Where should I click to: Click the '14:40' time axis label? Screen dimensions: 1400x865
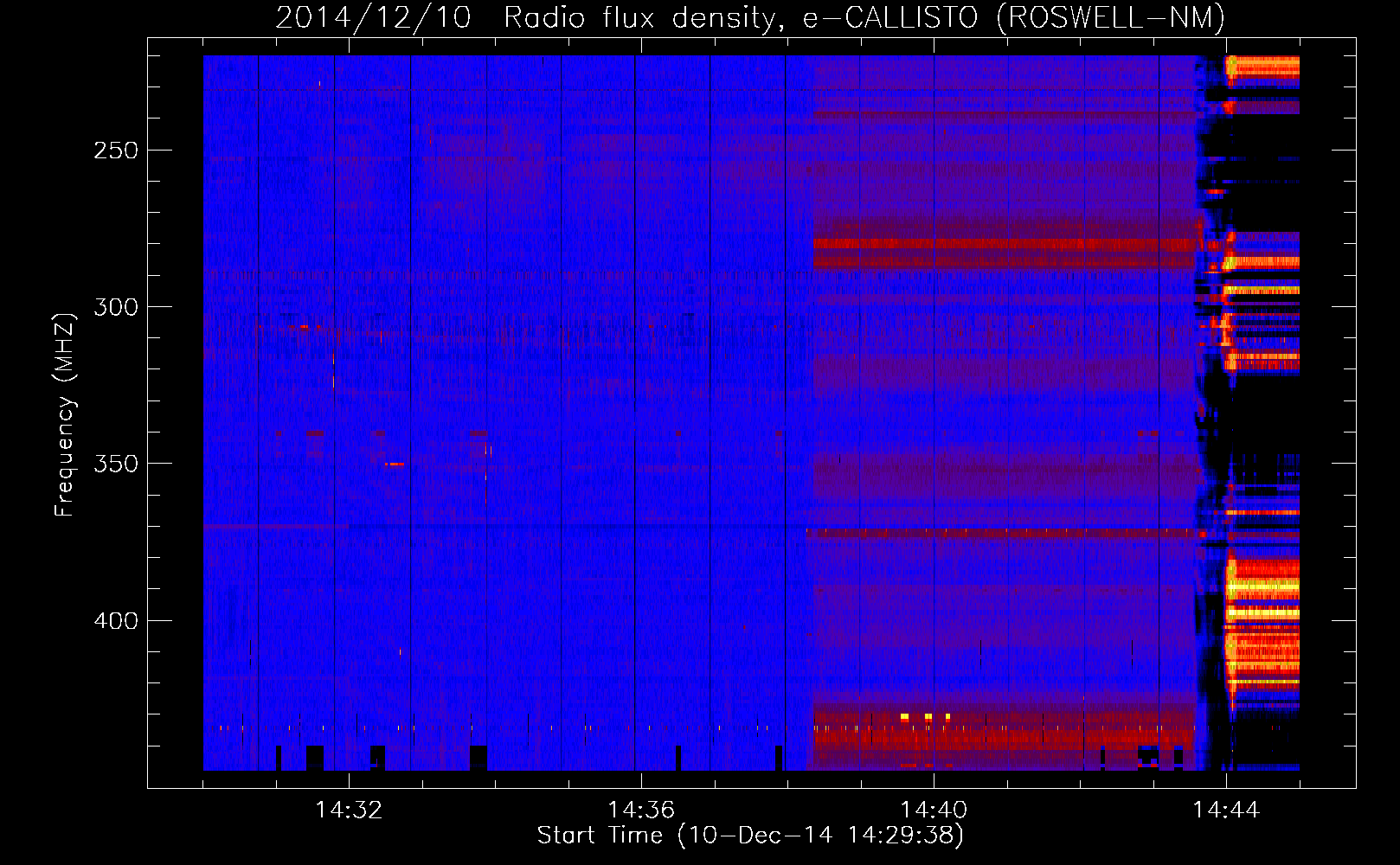click(934, 811)
